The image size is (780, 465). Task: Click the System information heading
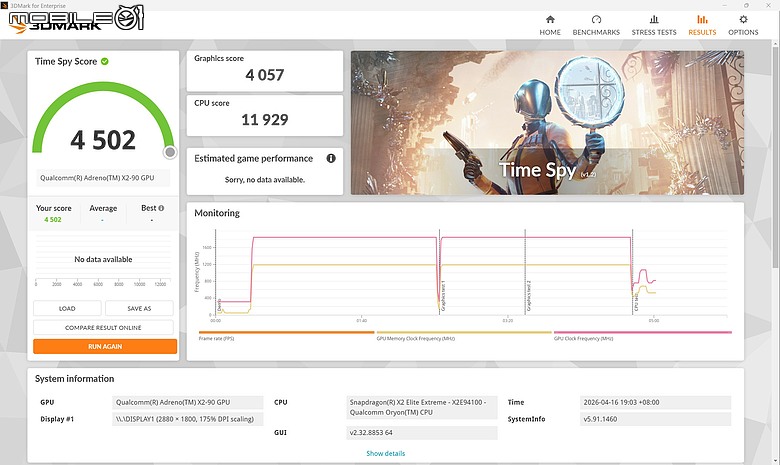75,379
